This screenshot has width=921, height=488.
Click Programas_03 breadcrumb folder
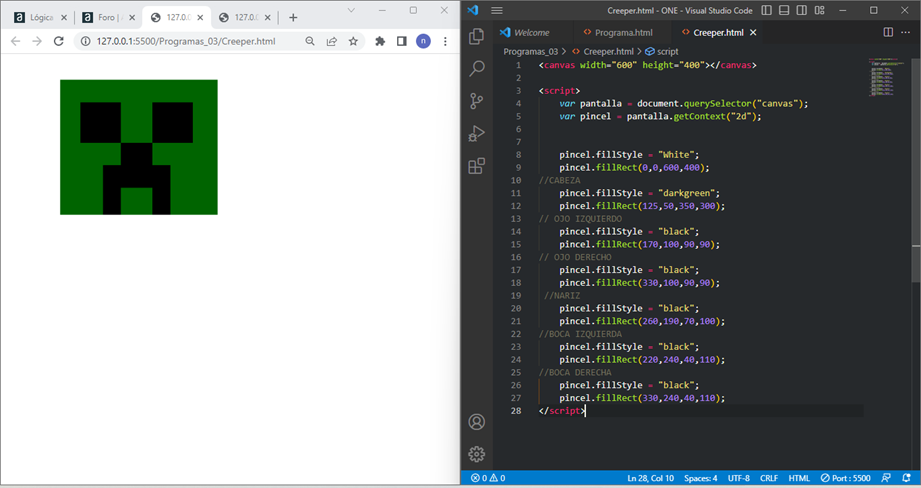pyautogui.click(x=530, y=52)
